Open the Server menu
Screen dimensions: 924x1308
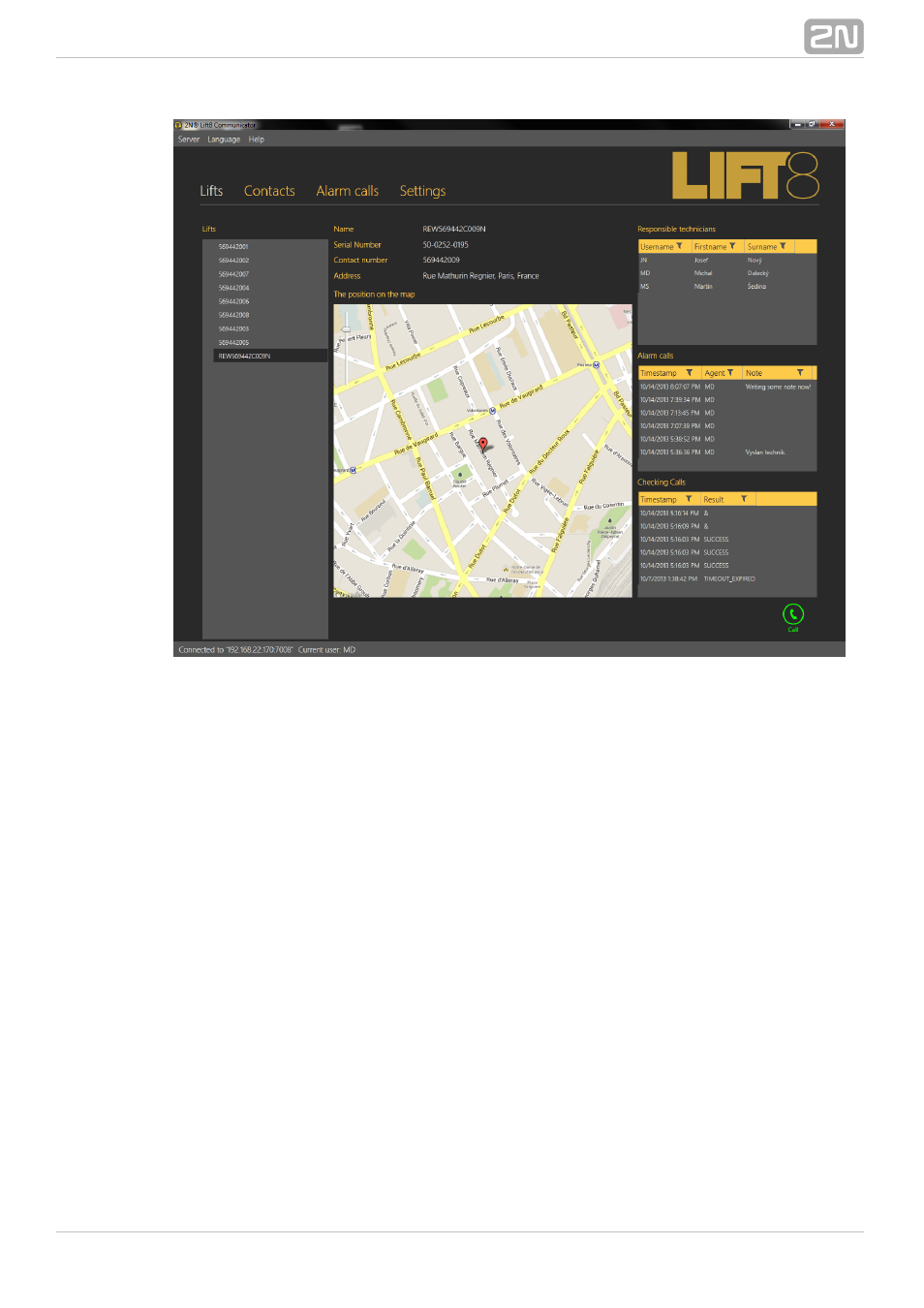tap(189, 140)
